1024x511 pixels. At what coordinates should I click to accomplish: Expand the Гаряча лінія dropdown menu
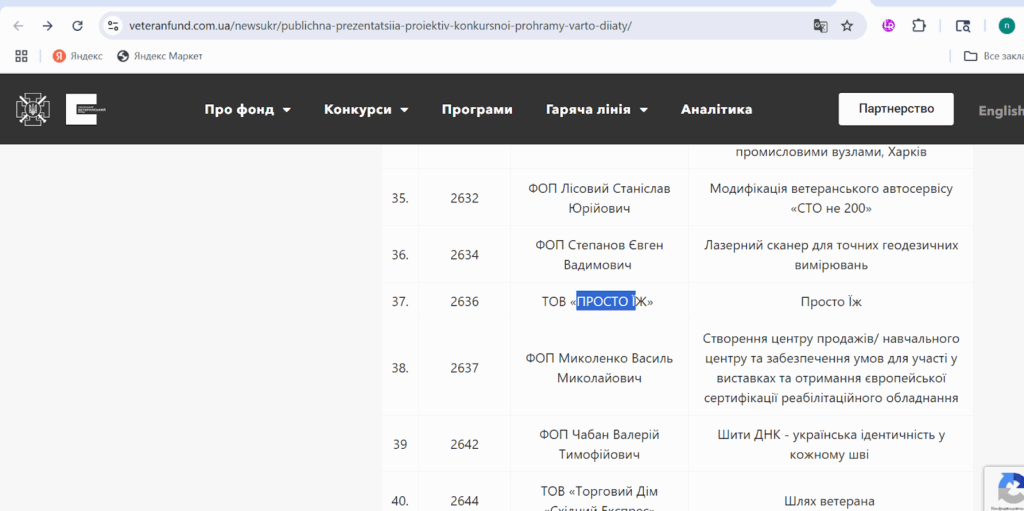click(x=596, y=110)
